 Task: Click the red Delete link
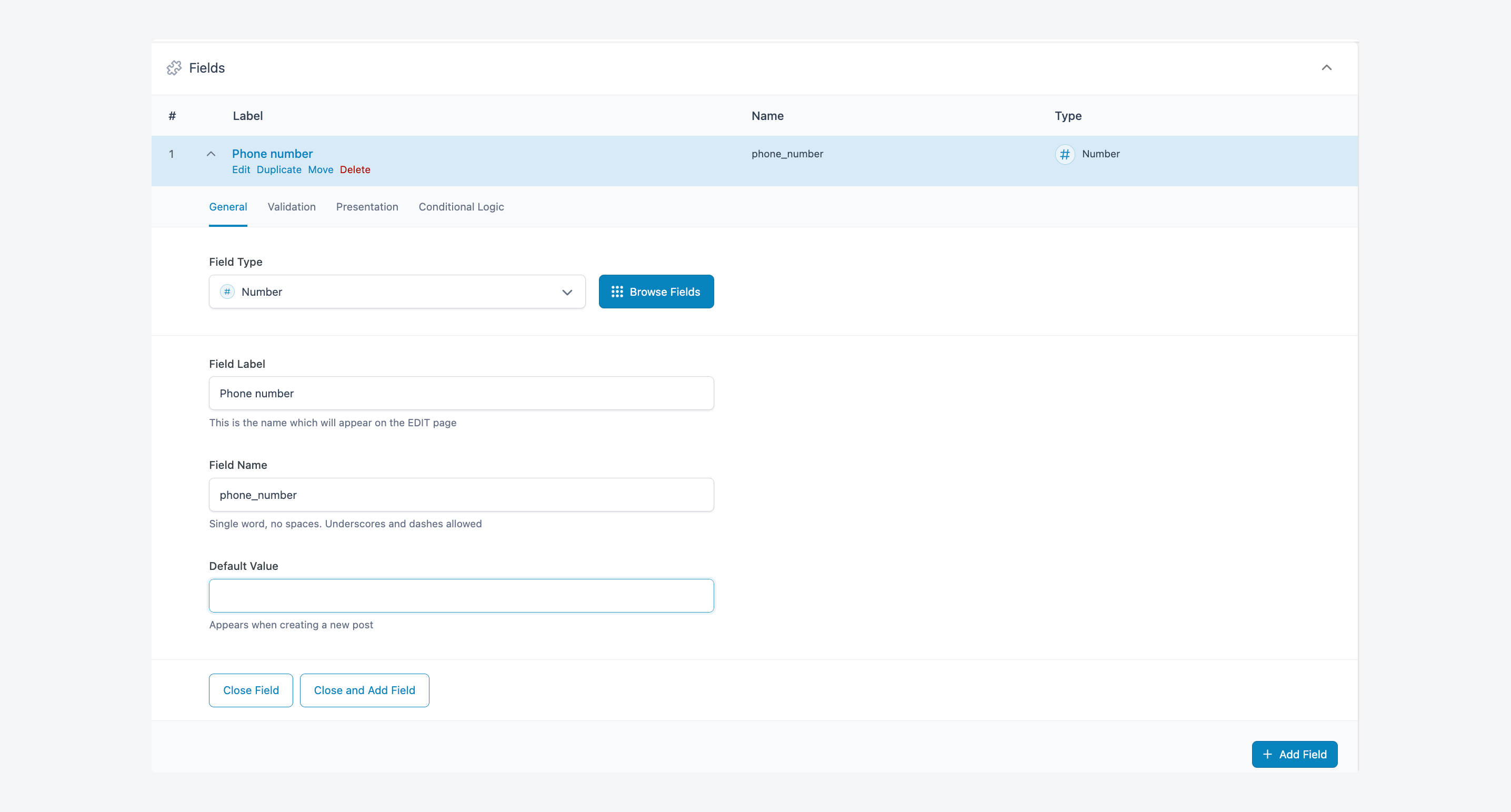click(x=355, y=169)
